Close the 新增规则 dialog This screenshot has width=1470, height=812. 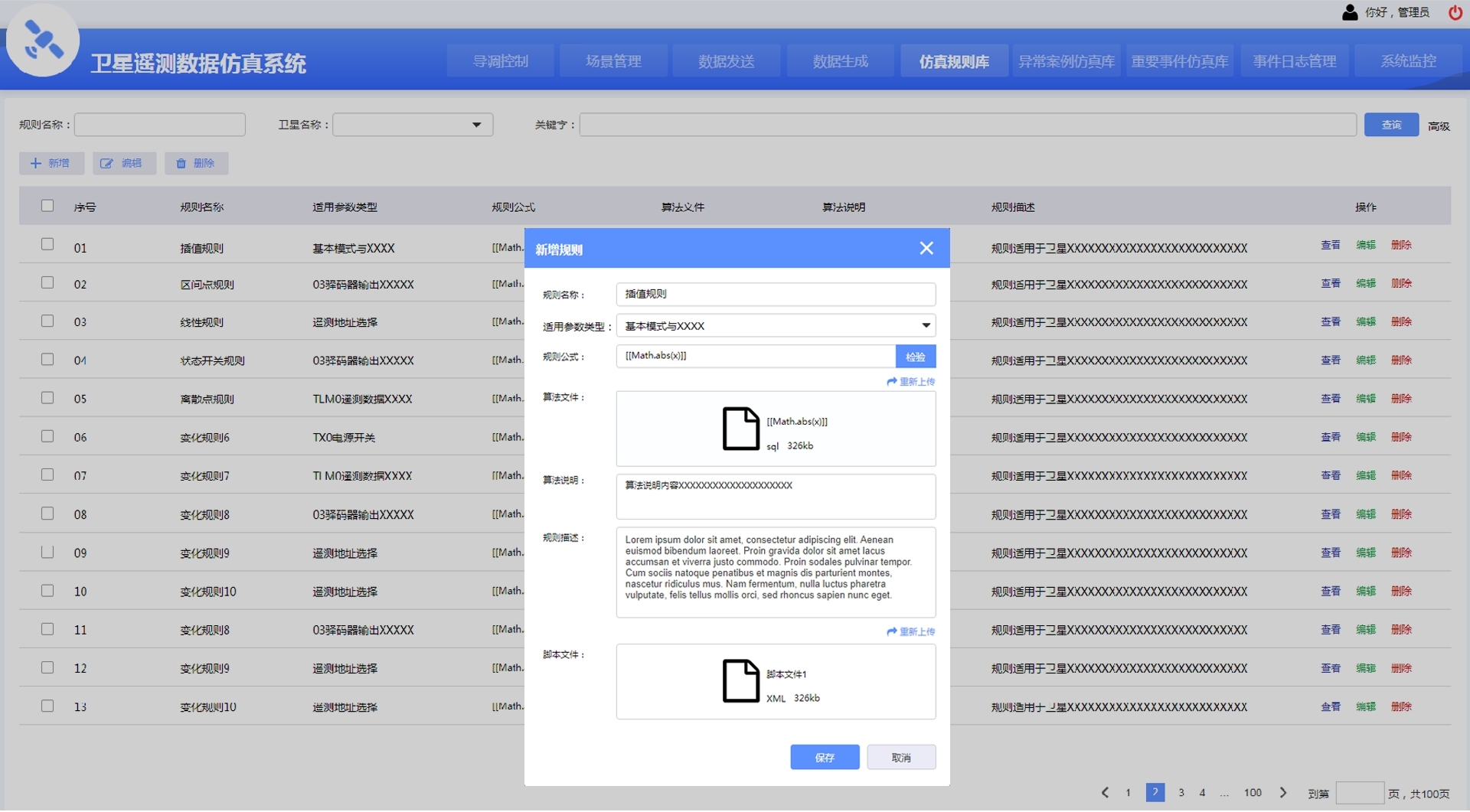click(x=926, y=249)
